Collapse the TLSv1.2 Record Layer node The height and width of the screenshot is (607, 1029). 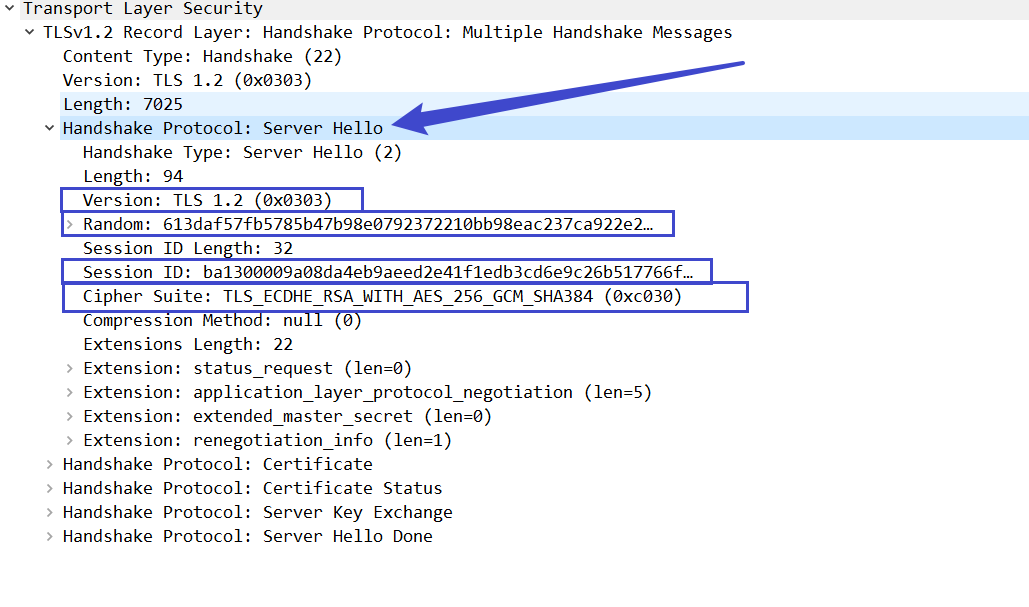coord(30,32)
